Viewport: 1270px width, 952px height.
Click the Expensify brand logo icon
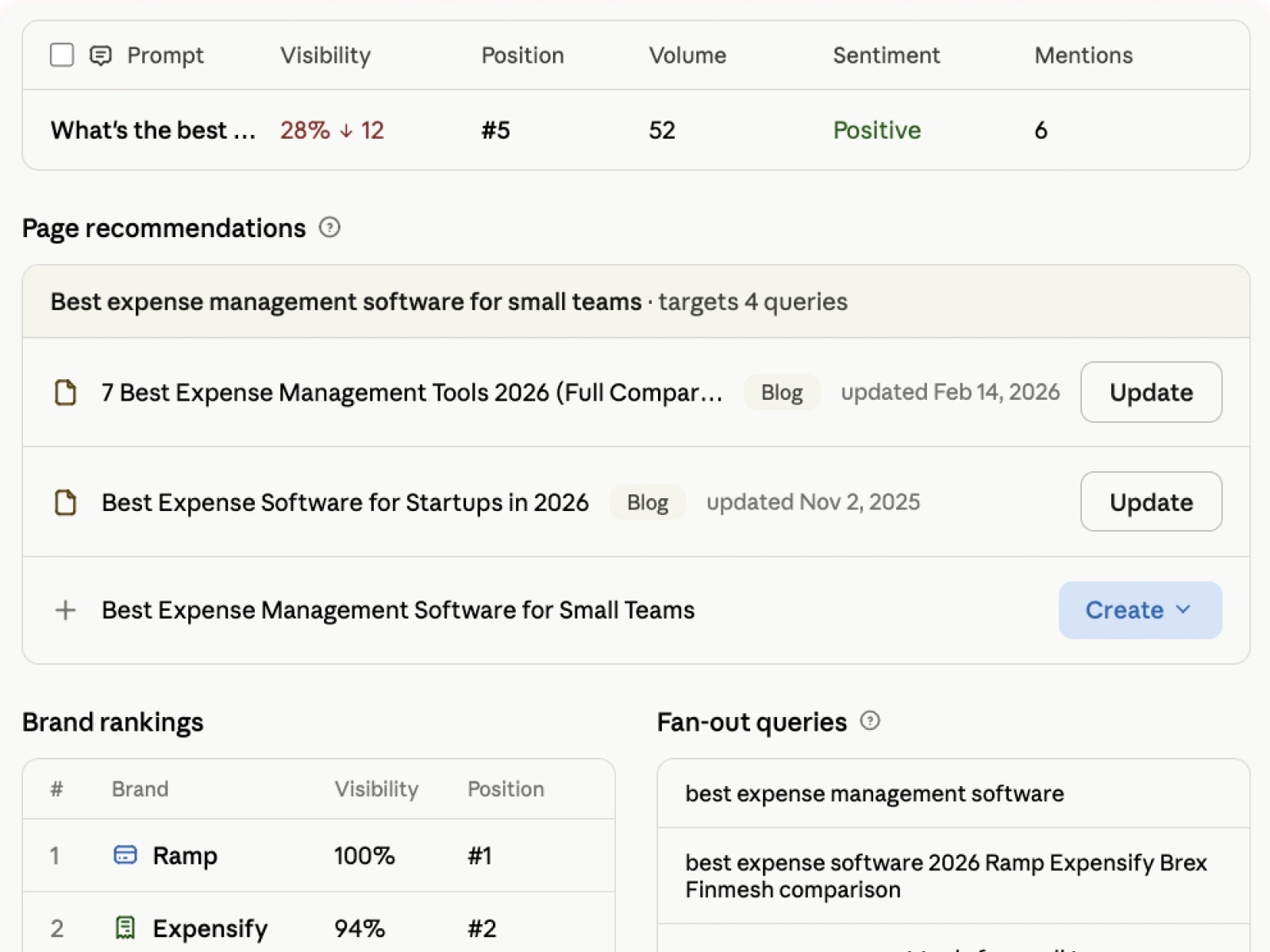click(125, 927)
